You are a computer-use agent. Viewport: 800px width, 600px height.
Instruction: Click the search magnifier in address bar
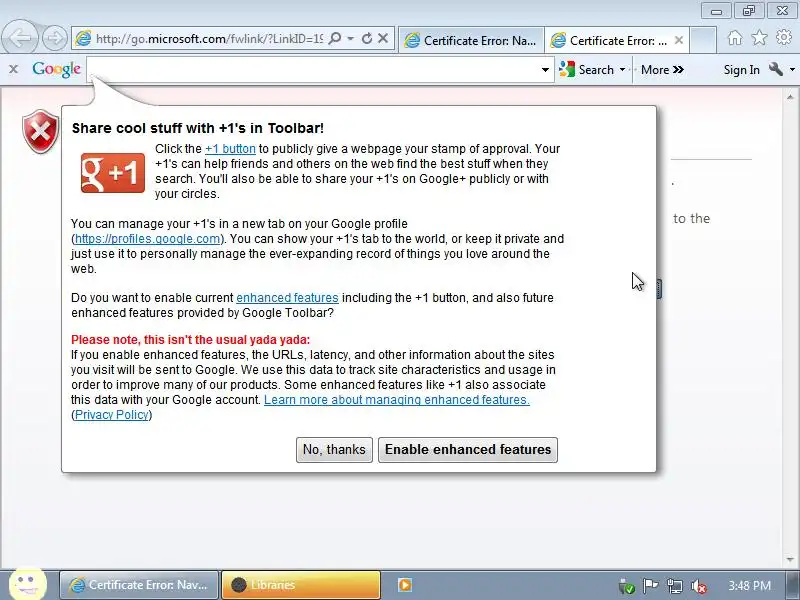pyautogui.click(x=335, y=39)
